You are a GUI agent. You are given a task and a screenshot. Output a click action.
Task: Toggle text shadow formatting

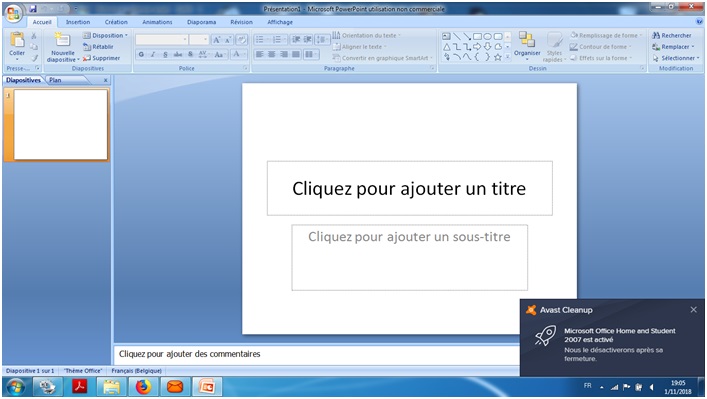click(x=190, y=55)
